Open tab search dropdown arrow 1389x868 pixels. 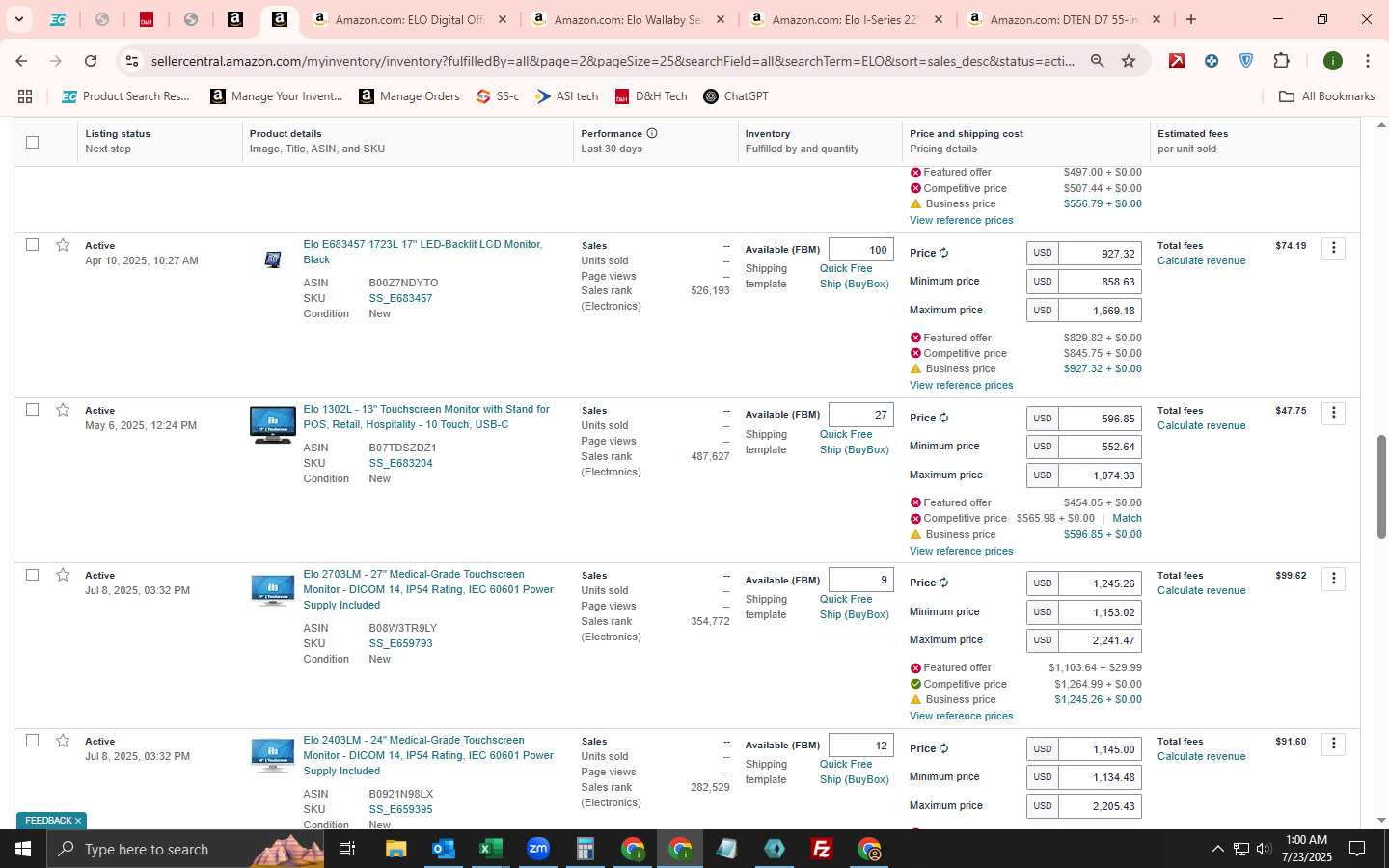click(18, 19)
